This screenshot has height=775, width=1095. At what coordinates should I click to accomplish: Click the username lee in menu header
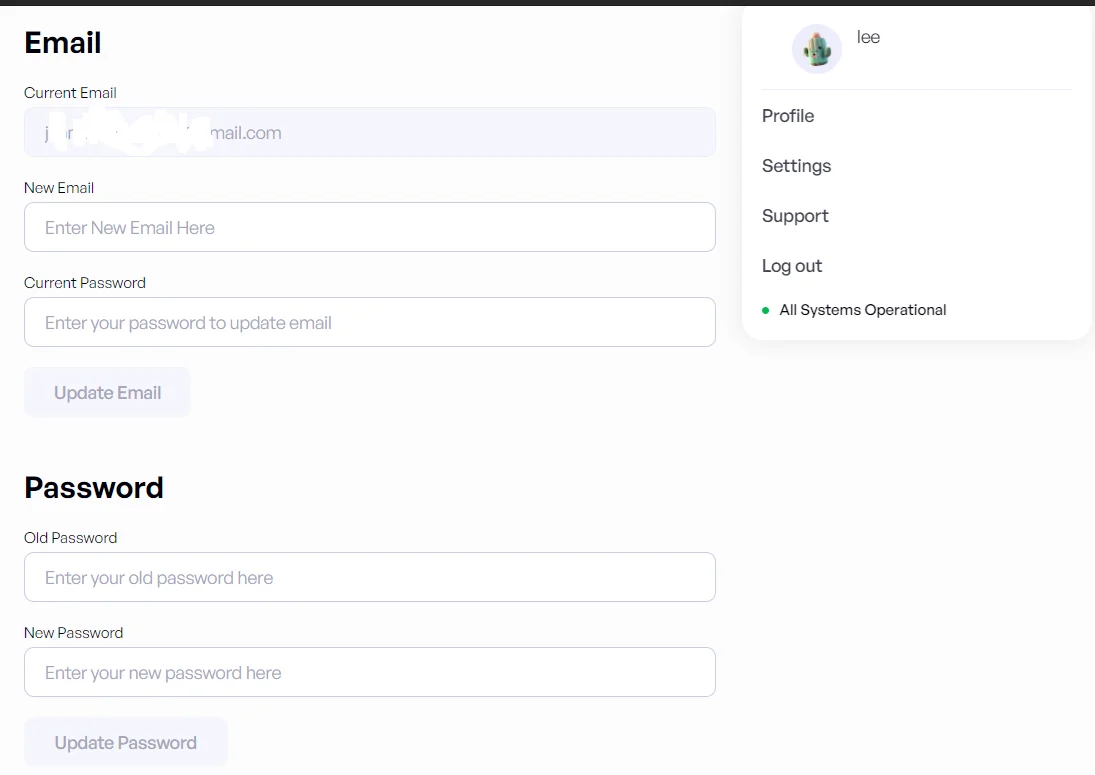click(868, 37)
